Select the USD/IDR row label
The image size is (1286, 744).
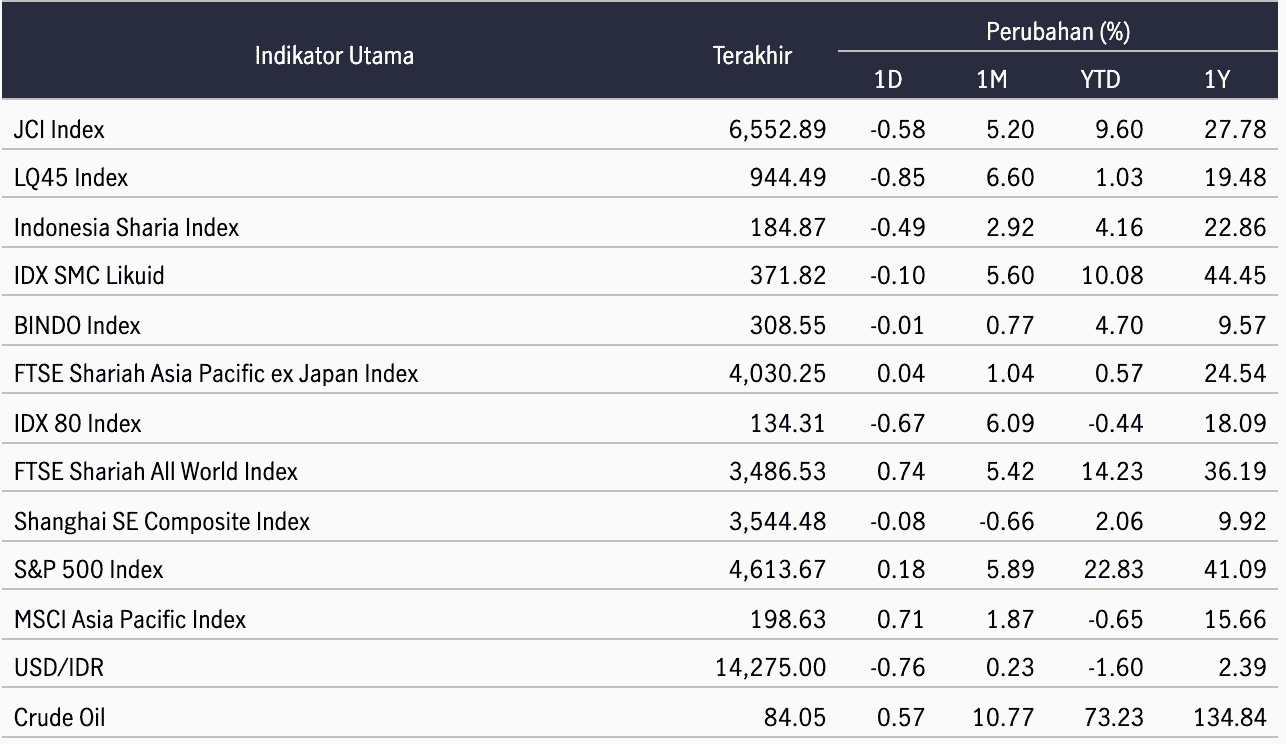[59, 667]
